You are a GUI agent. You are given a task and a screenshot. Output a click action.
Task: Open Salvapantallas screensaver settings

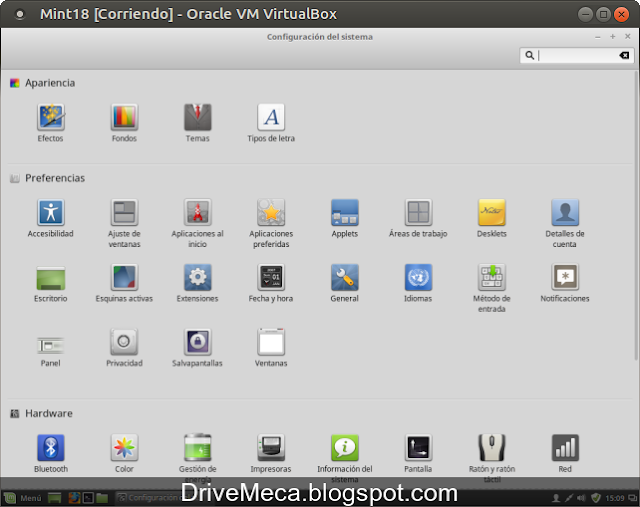pos(198,348)
